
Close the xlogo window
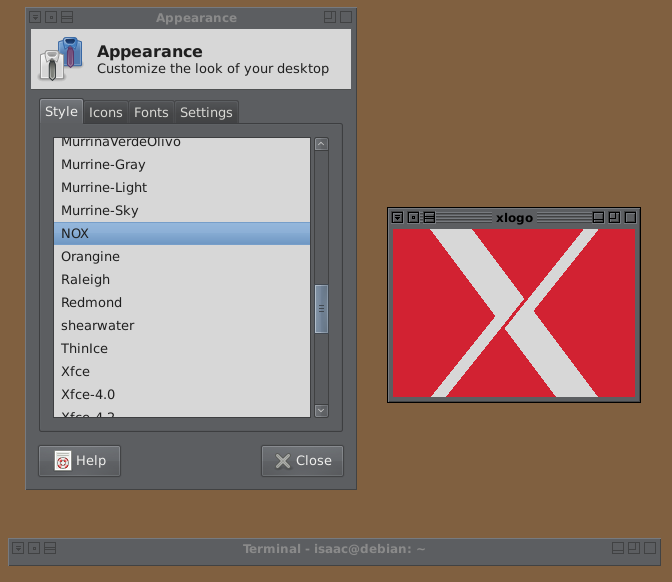tap(630, 218)
